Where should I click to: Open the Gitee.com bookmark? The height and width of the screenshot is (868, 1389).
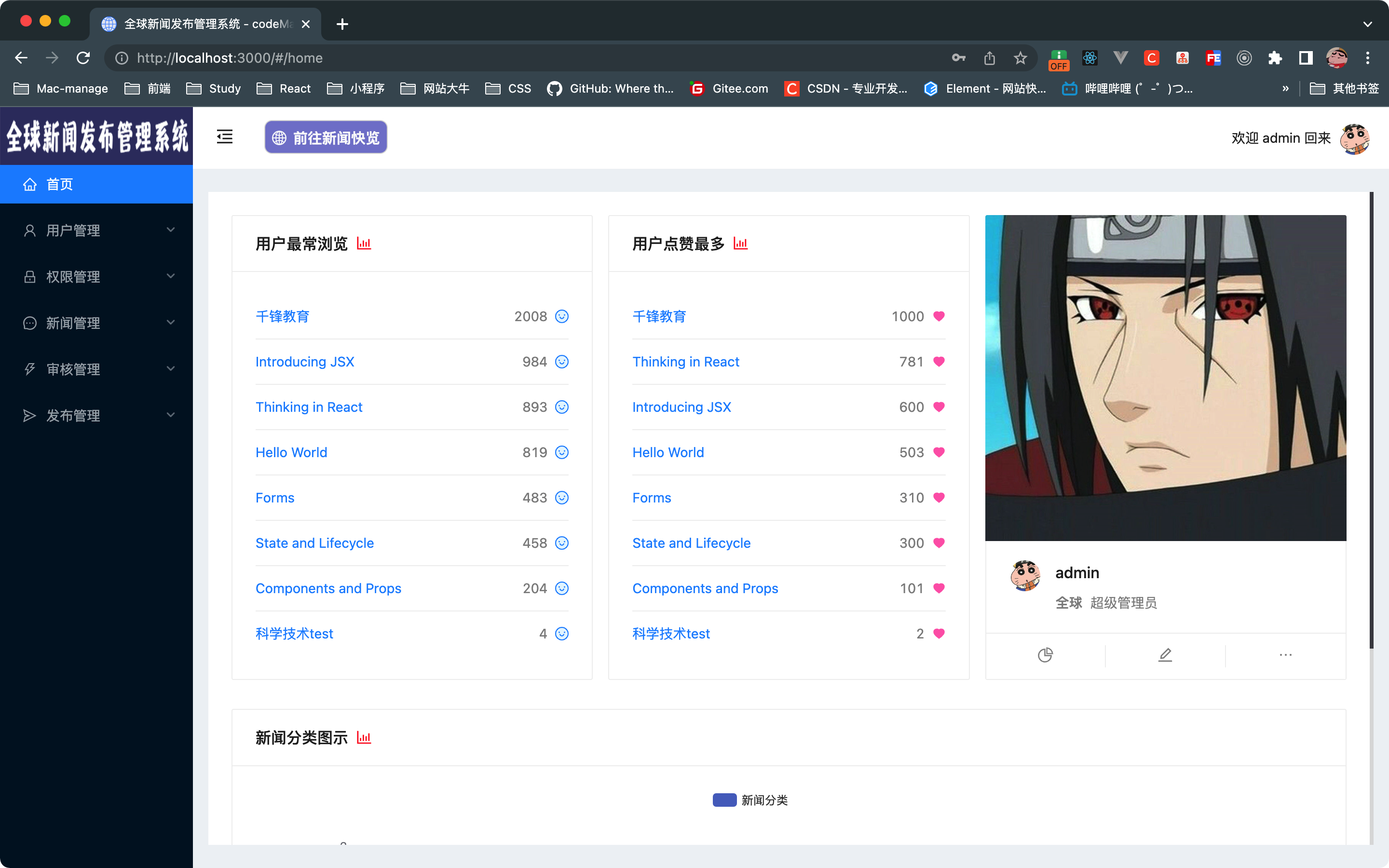pos(728,88)
